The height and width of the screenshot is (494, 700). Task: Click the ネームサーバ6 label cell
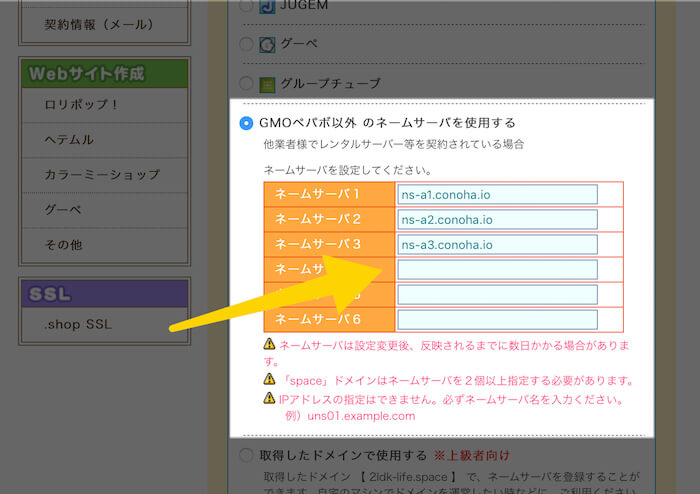coord(329,320)
